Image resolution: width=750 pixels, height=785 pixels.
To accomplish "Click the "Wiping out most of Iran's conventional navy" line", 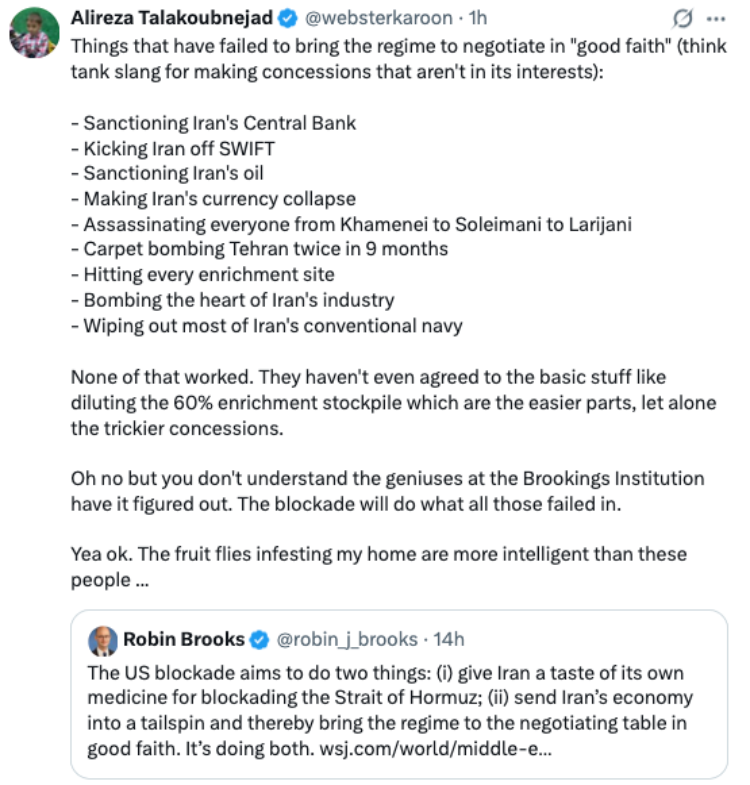I will pos(267,326).
